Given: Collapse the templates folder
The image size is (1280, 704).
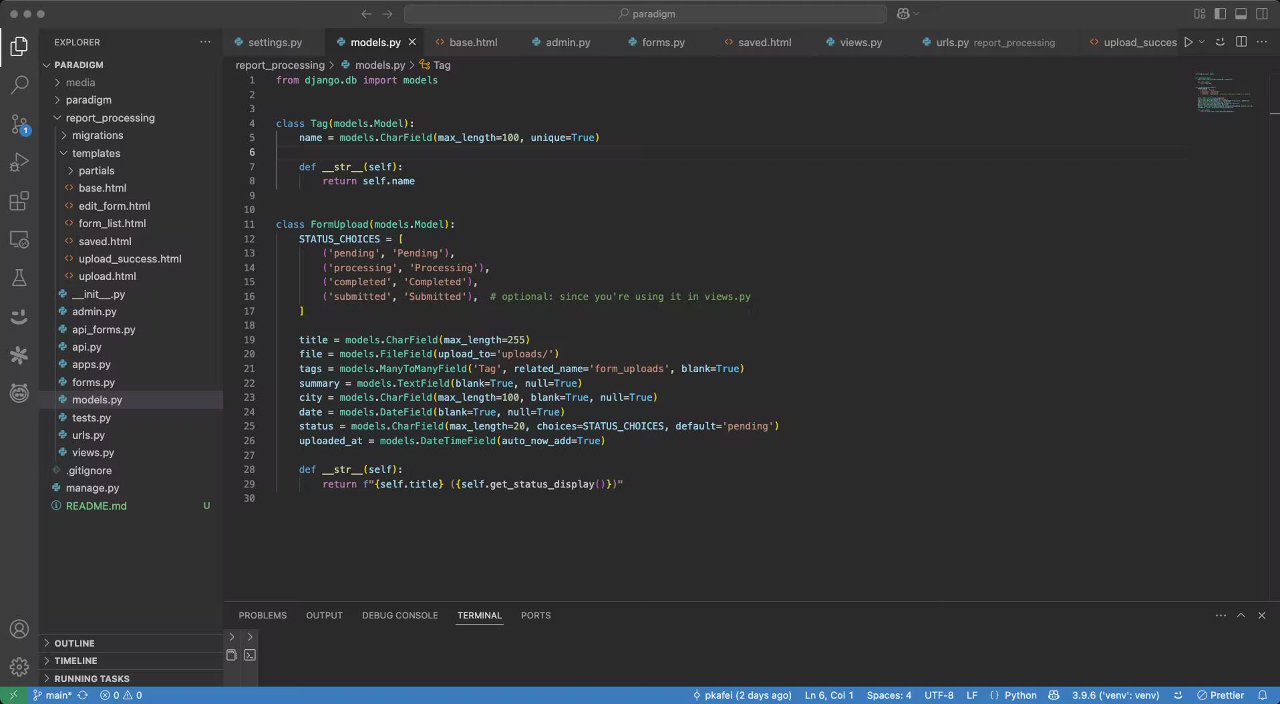Looking at the screenshot, I should pyautogui.click(x=95, y=153).
